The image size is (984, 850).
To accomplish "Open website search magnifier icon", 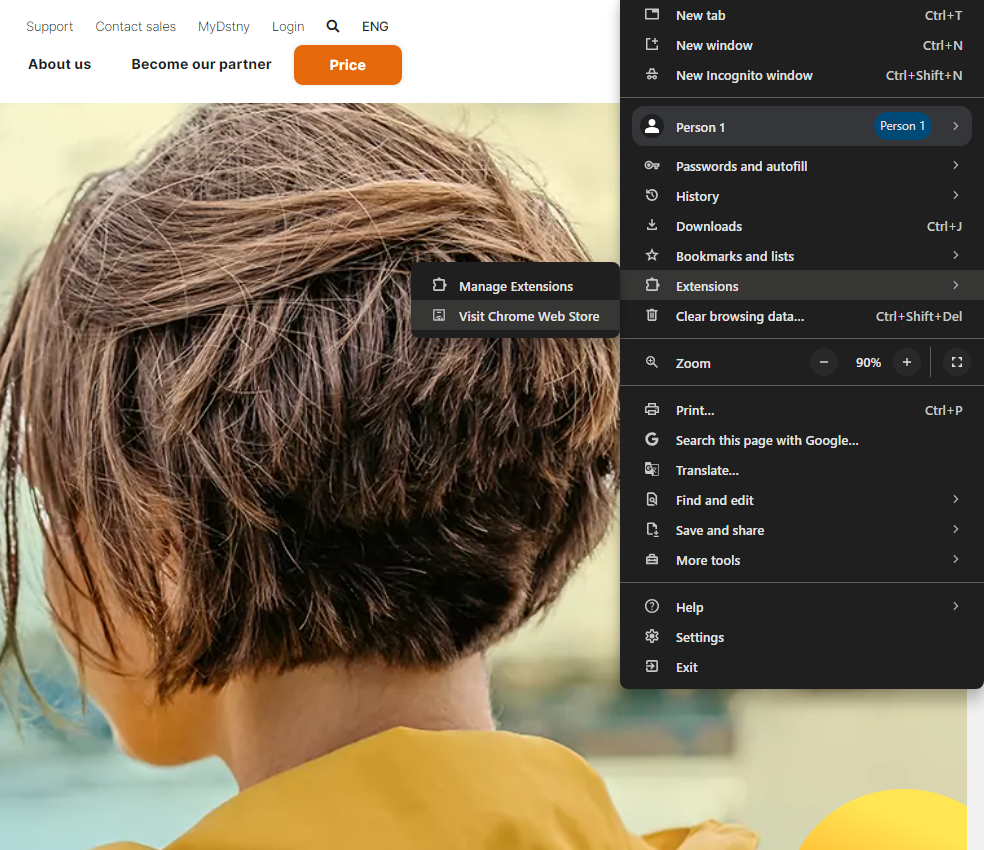I will click(x=333, y=26).
